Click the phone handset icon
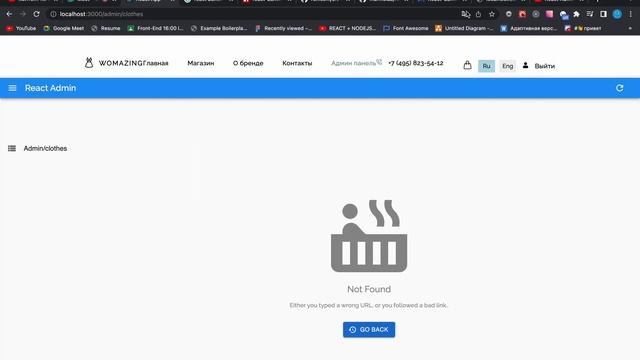Image resolution: width=640 pixels, height=360 pixels. [x=379, y=62]
